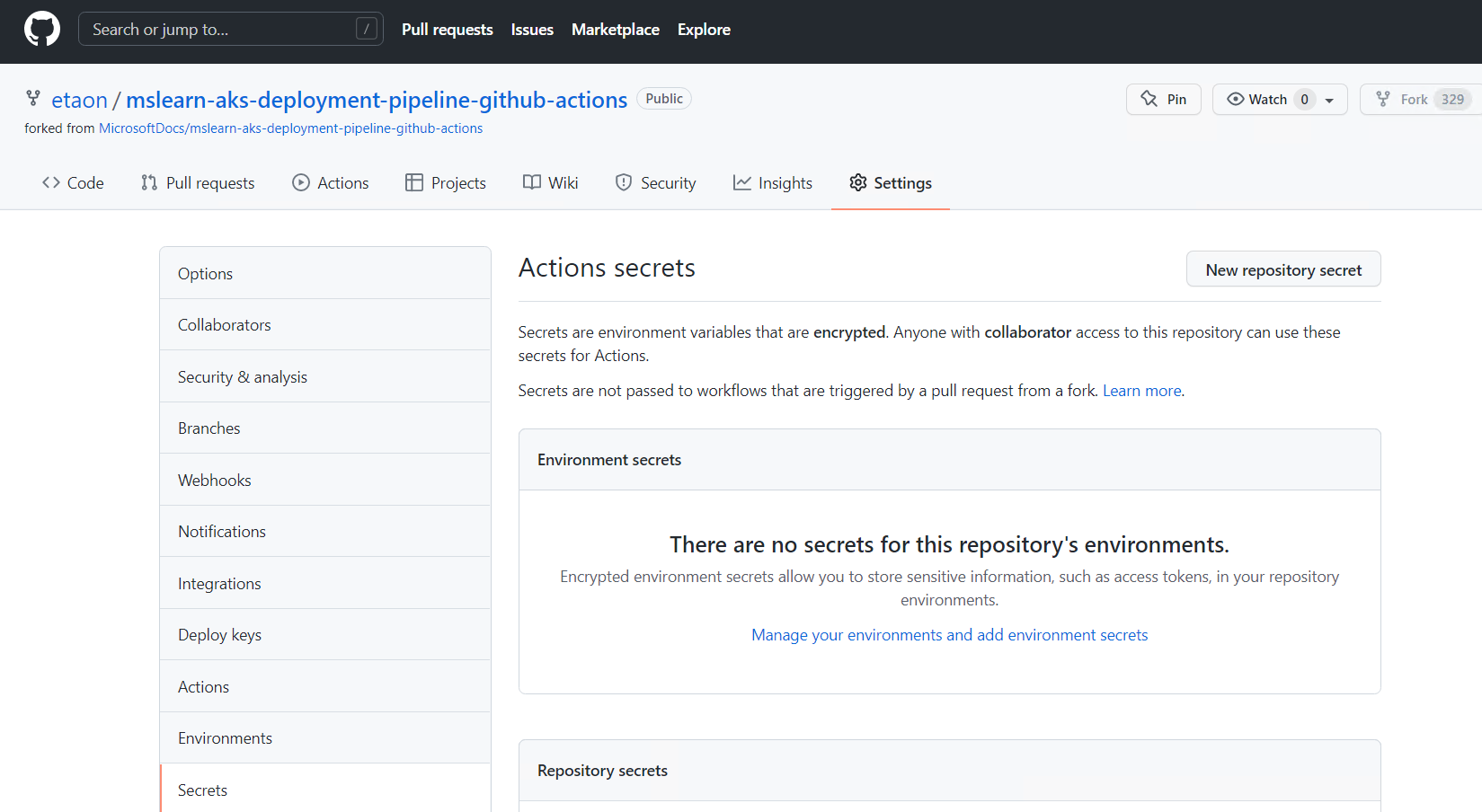
Task: Expand the Watch dropdown arrow
Action: pyautogui.click(x=1329, y=100)
